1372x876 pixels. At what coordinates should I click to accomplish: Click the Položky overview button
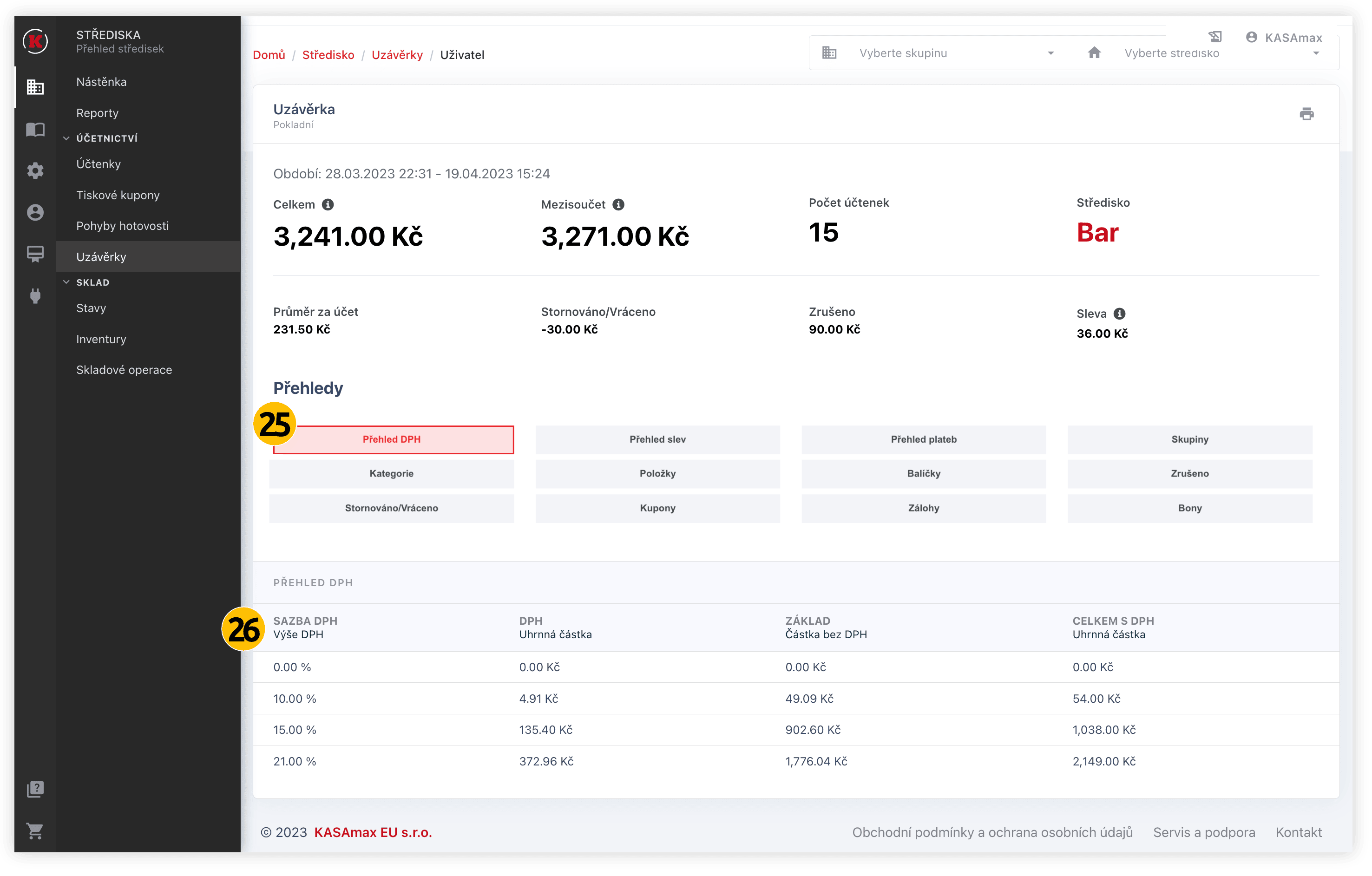[x=657, y=474]
